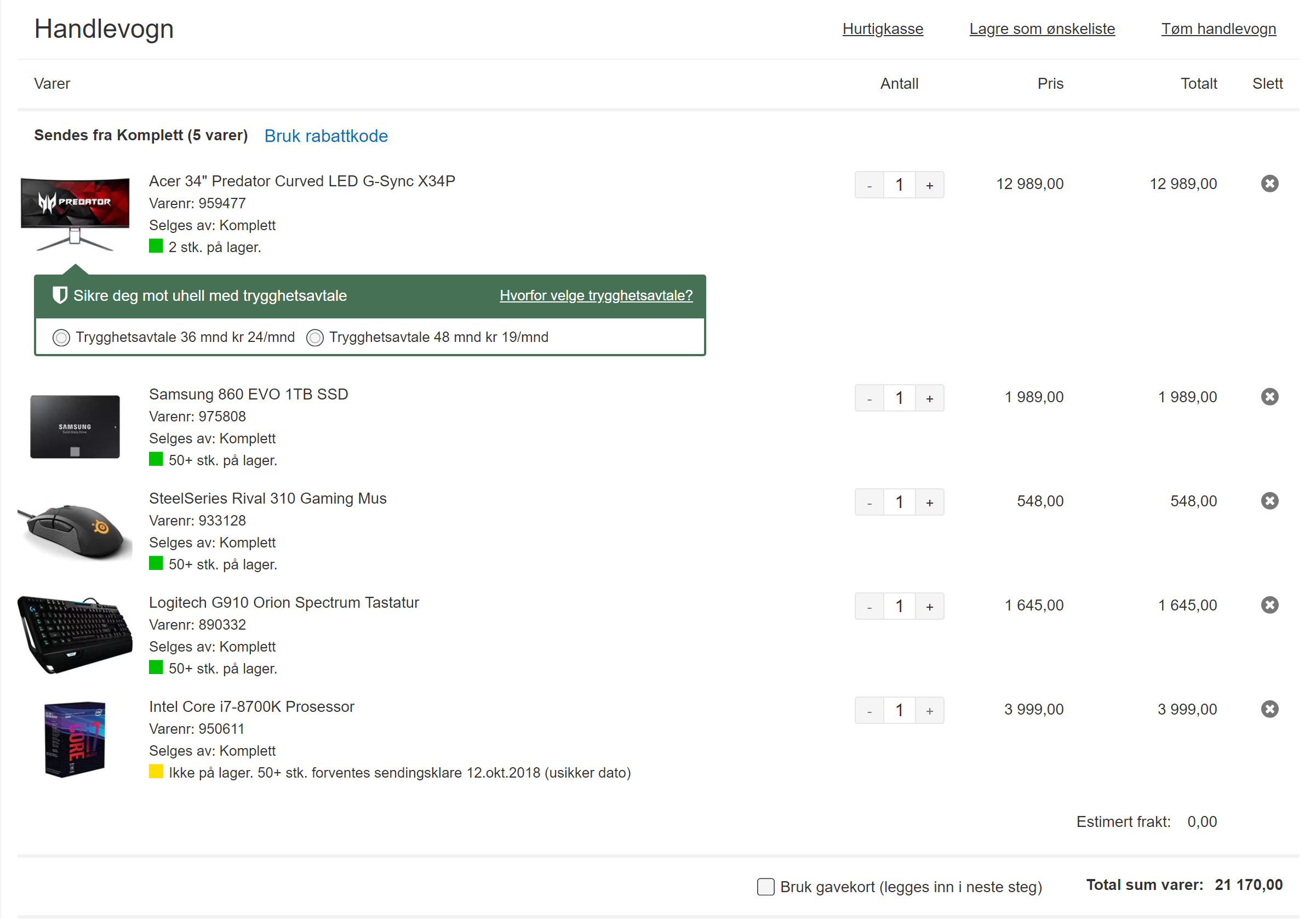The width and height of the screenshot is (1316, 919).
Task: Select Trygghetsavtale 48 mnd radio option
Action: (314, 338)
